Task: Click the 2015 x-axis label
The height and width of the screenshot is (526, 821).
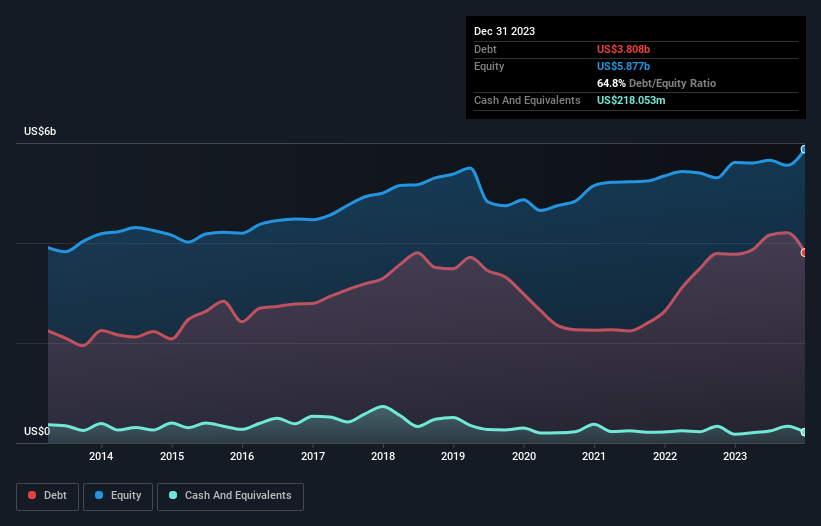Action: 172,456
